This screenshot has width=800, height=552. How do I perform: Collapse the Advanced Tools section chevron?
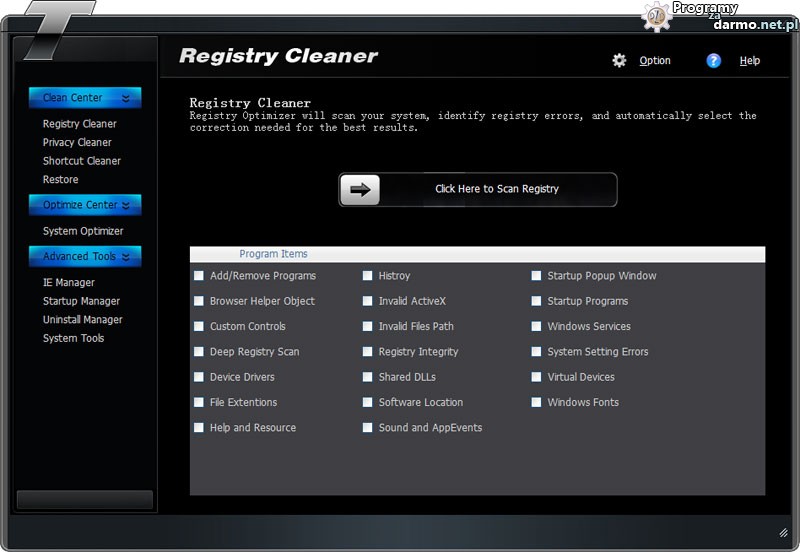click(x=126, y=257)
